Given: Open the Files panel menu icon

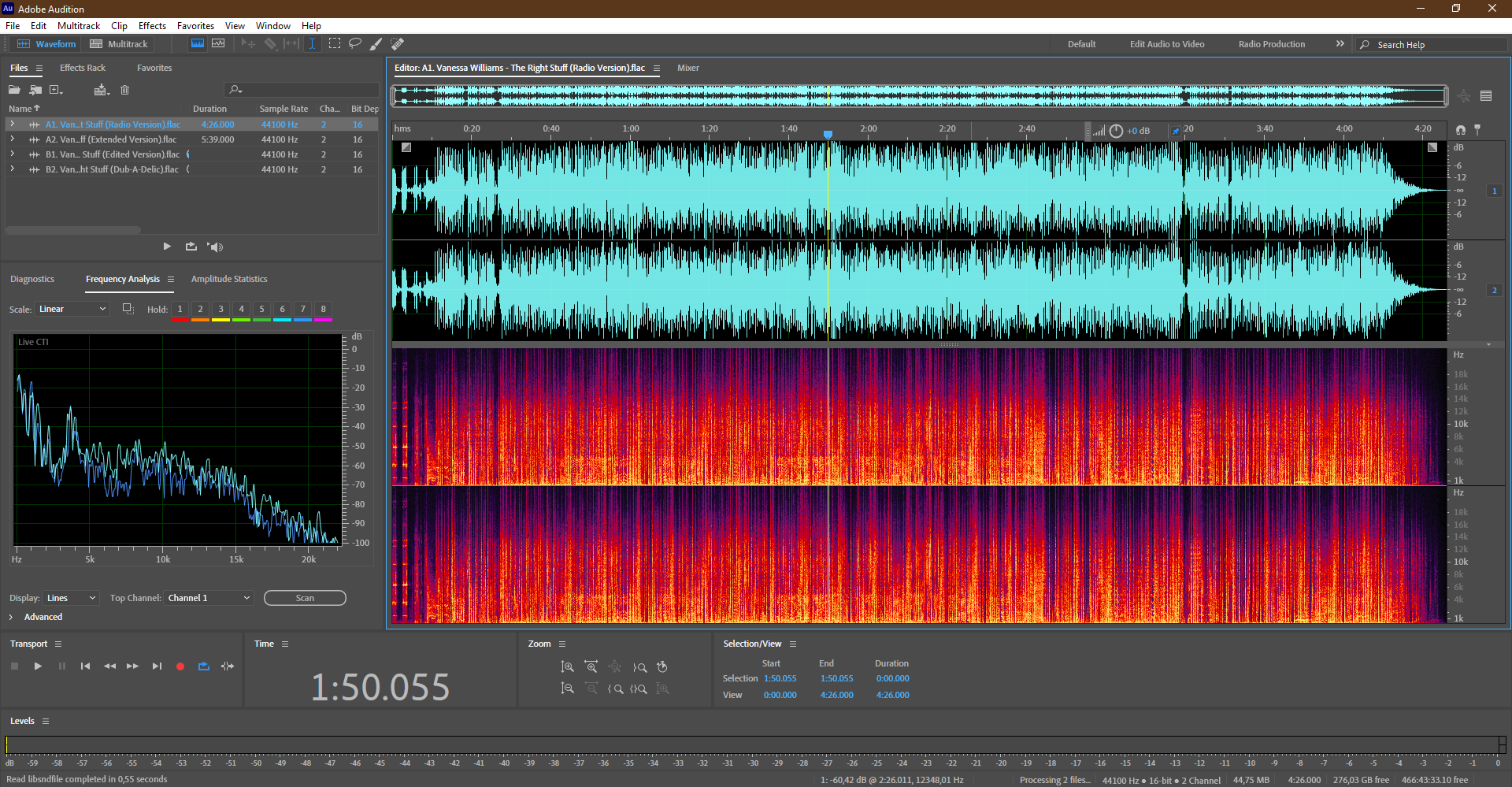Looking at the screenshot, I should [39, 68].
